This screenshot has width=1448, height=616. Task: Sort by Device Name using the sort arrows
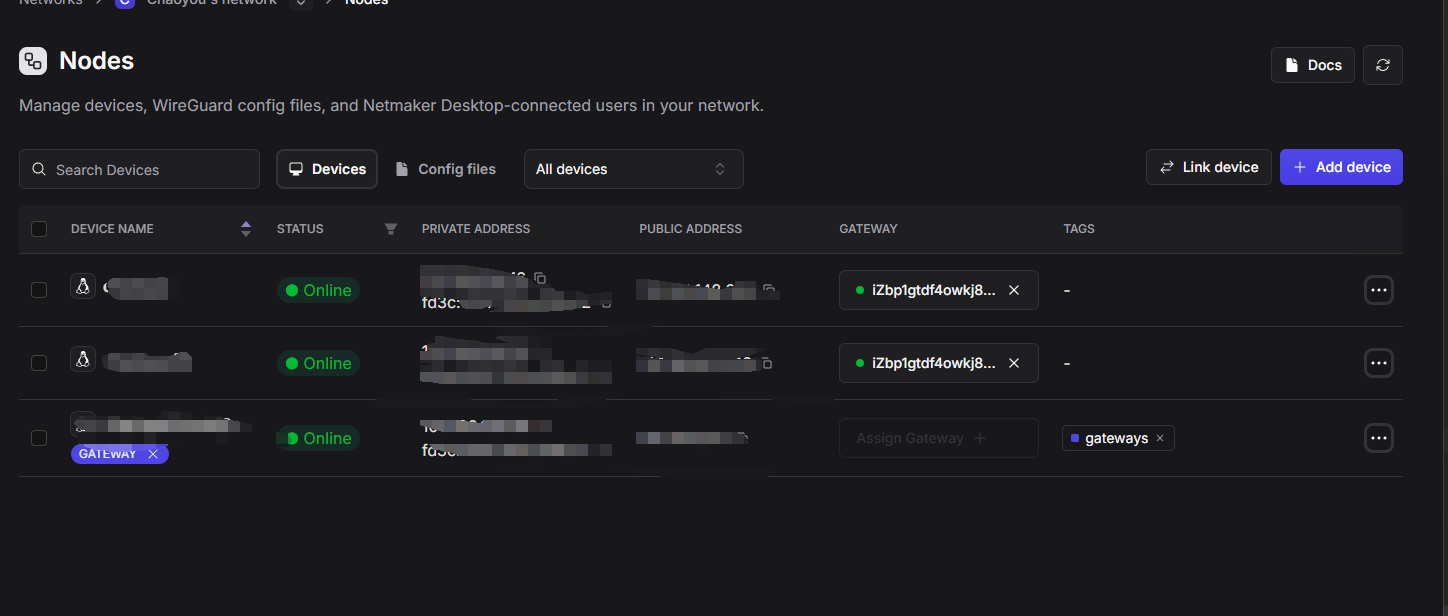click(246, 229)
